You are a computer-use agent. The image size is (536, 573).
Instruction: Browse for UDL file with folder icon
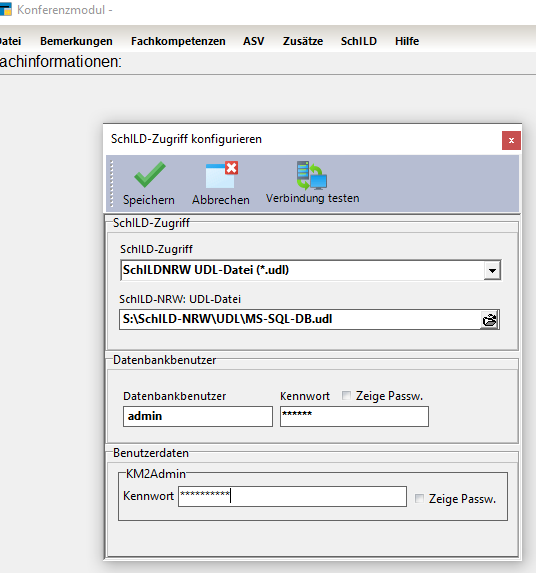pyautogui.click(x=490, y=320)
